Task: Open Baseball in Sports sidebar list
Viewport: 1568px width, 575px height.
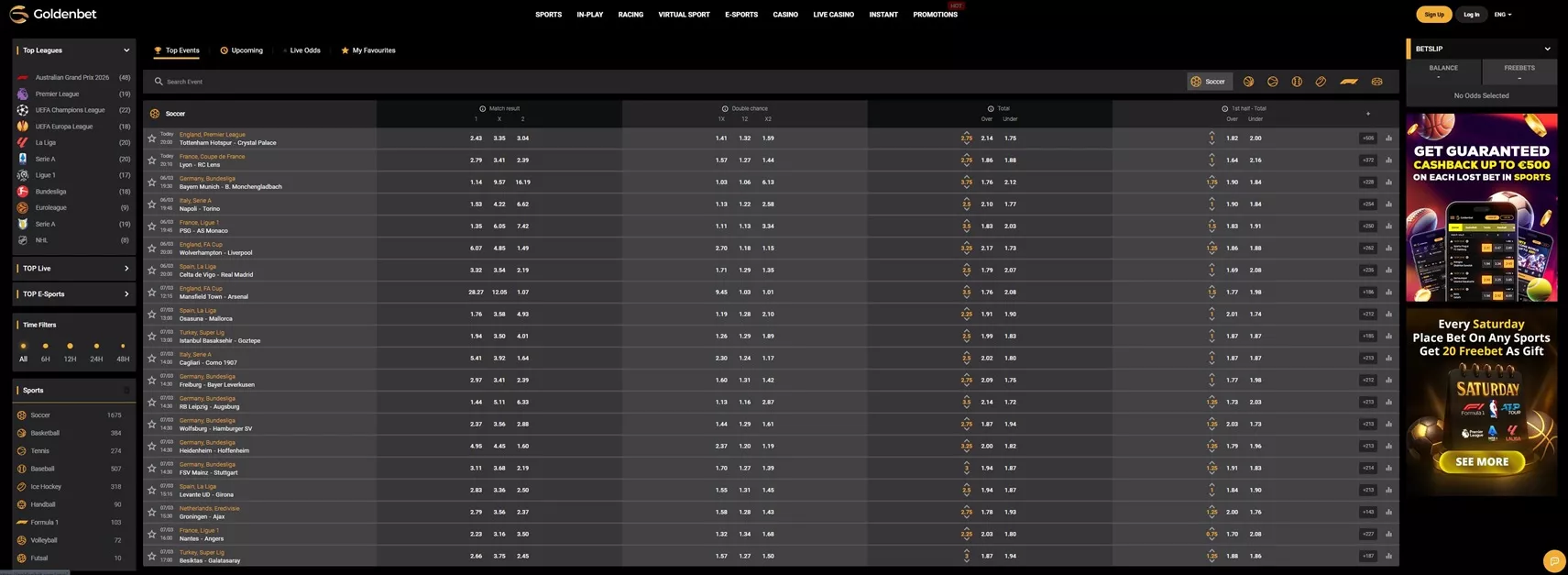Action: click(x=73, y=469)
